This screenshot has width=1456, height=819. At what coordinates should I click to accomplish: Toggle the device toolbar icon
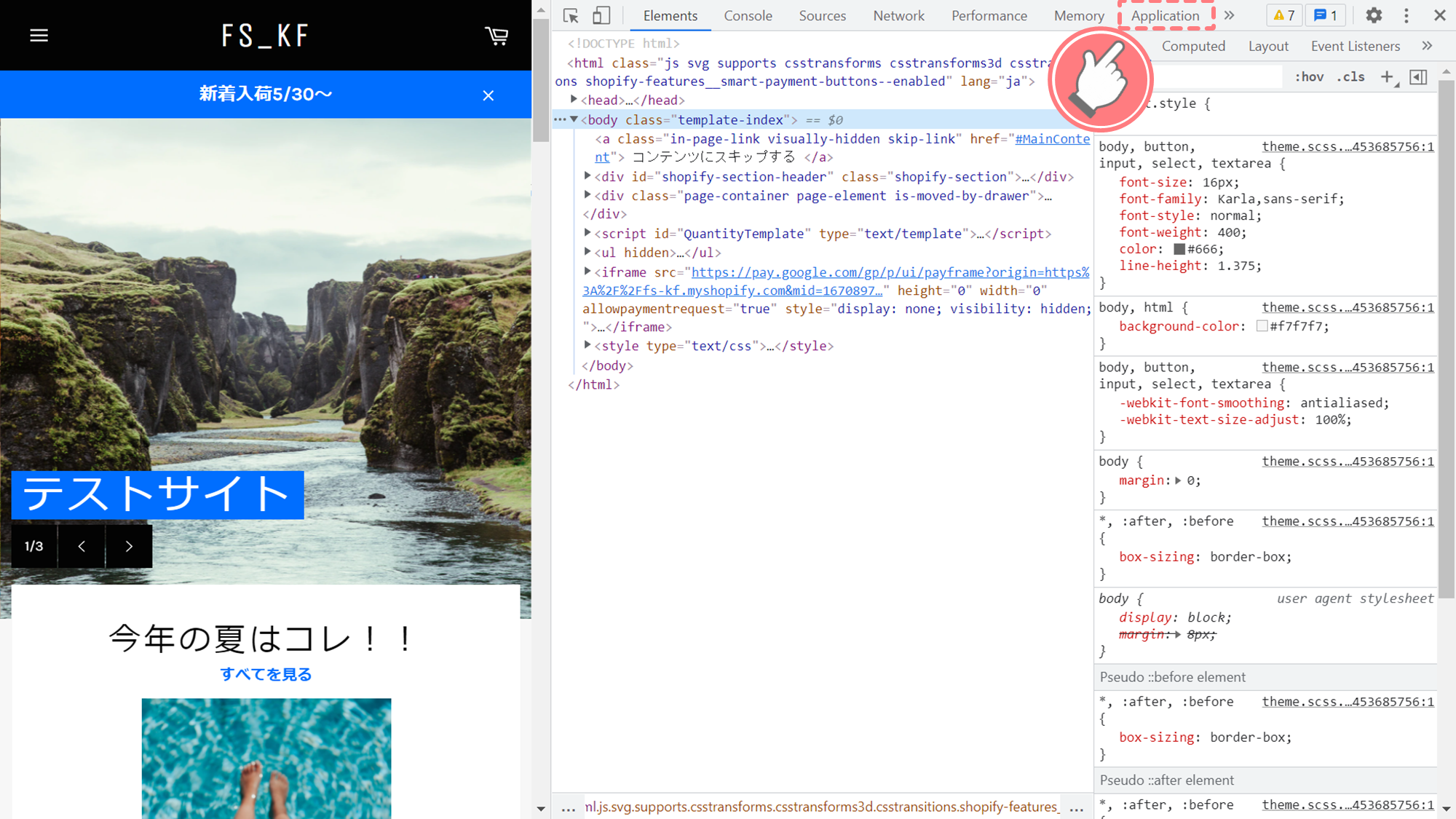[x=601, y=15]
